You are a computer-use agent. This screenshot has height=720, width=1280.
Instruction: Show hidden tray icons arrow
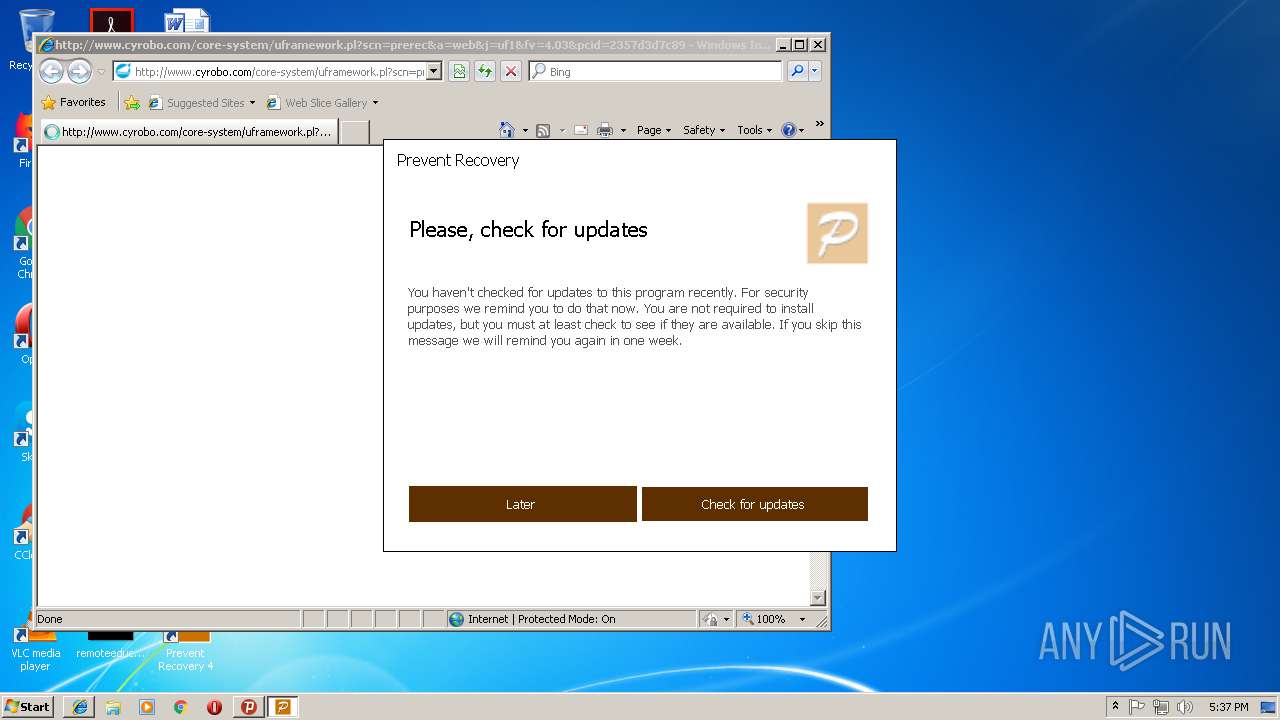click(x=1115, y=706)
